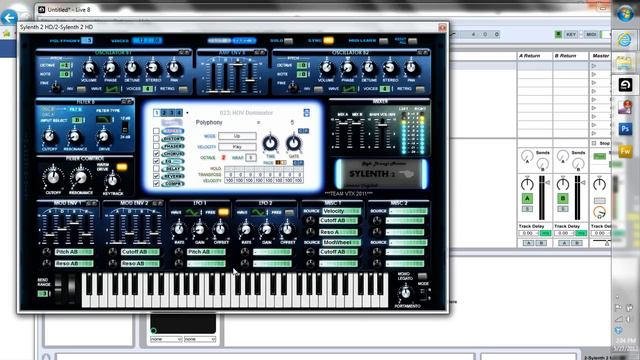The width and height of the screenshot is (640, 360).
Task: Click LFO 1 Rate knob
Action: [x=179, y=230]
